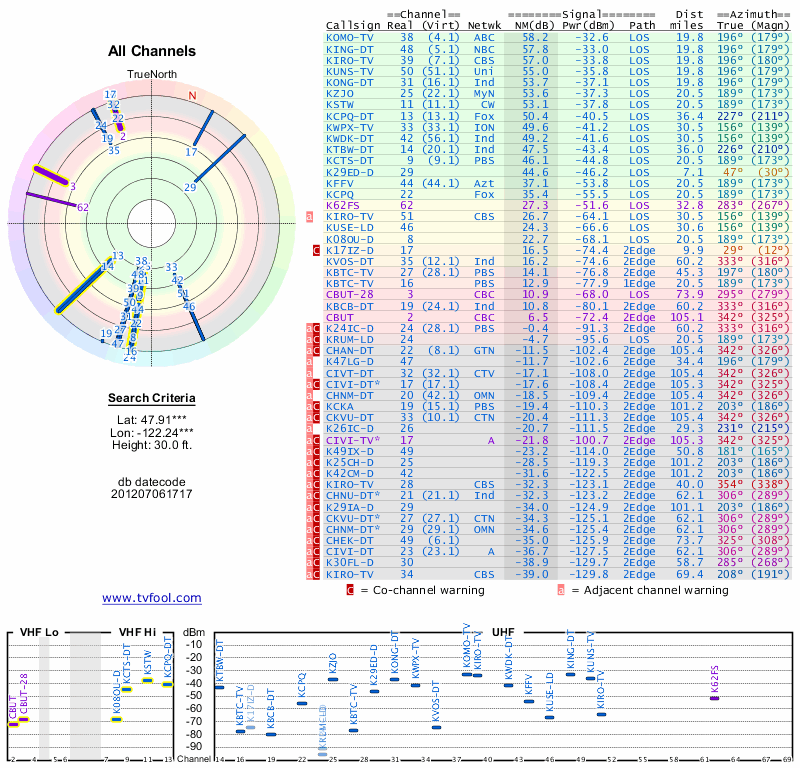Click the CBUT-28 bar in the VHF Lo chart
Viewport: 800px width, 768px height.
24,720
